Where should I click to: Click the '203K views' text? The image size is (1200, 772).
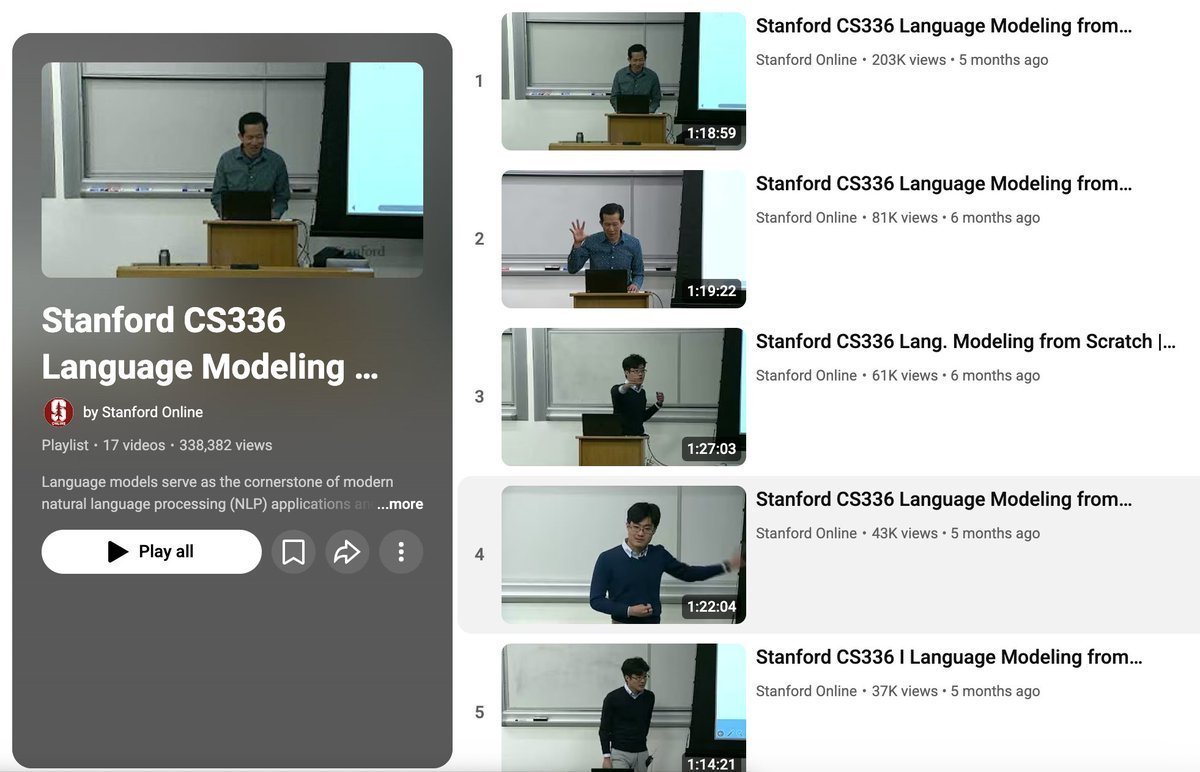tap(909, 60)
